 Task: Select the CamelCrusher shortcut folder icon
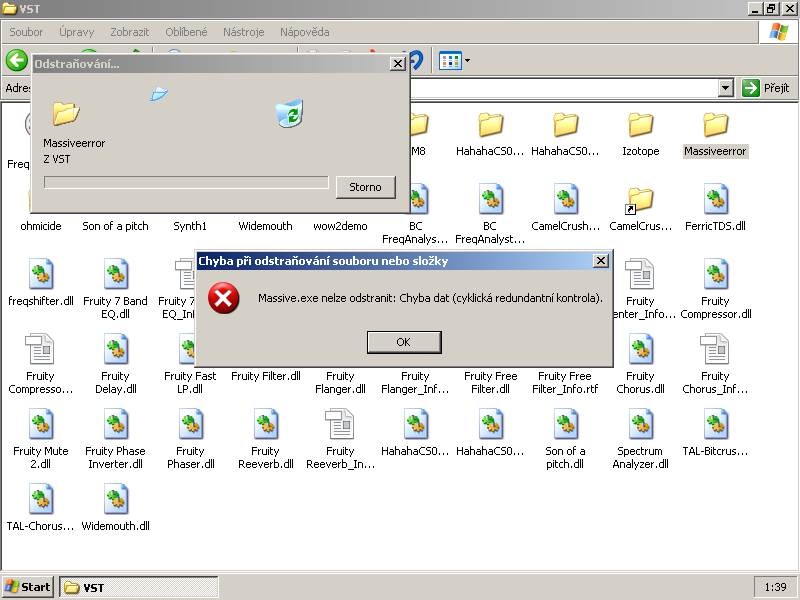click(640, 200)
